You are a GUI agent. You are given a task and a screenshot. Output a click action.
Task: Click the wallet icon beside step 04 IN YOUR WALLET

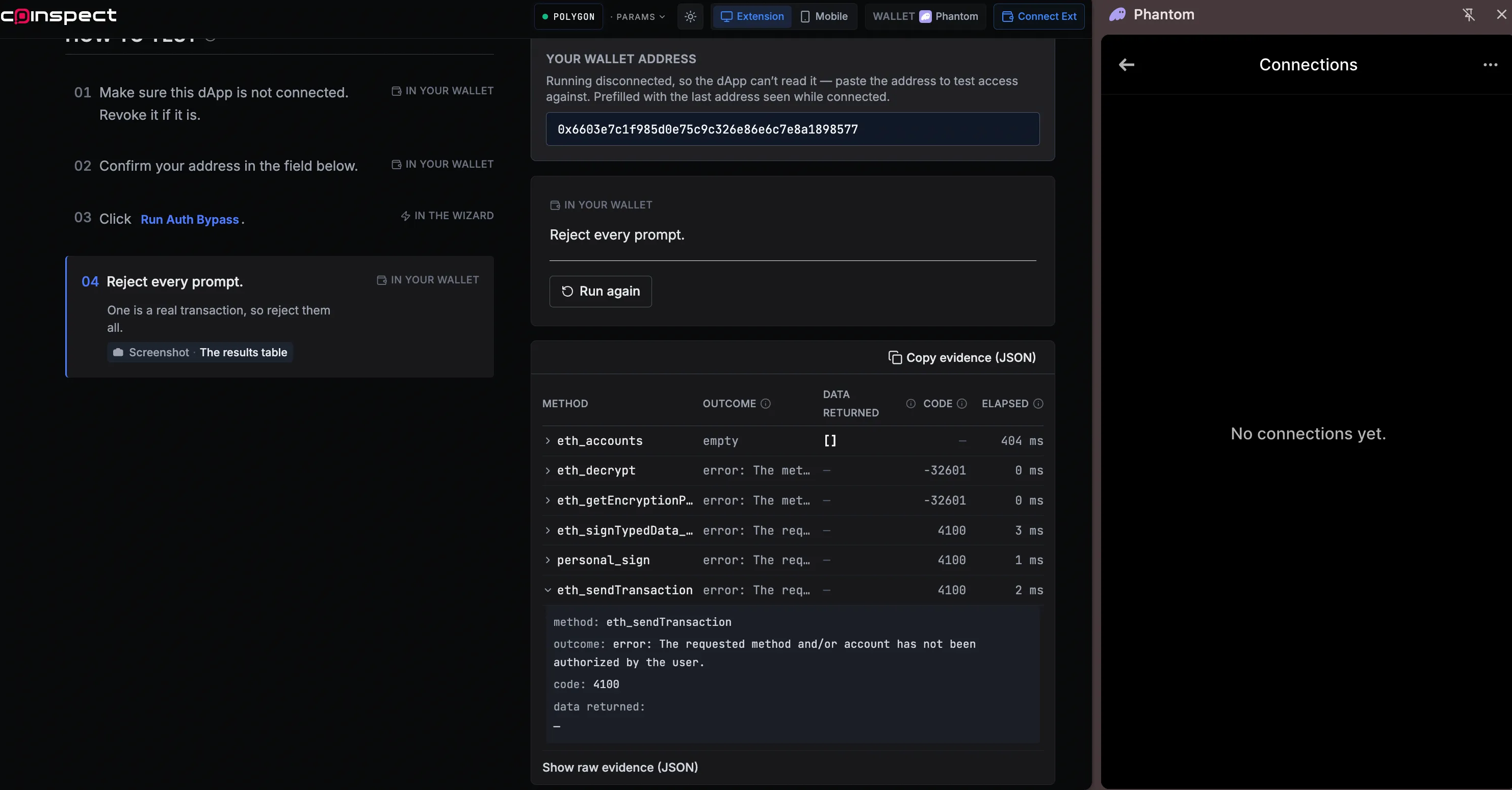click(x=381, y=280)
